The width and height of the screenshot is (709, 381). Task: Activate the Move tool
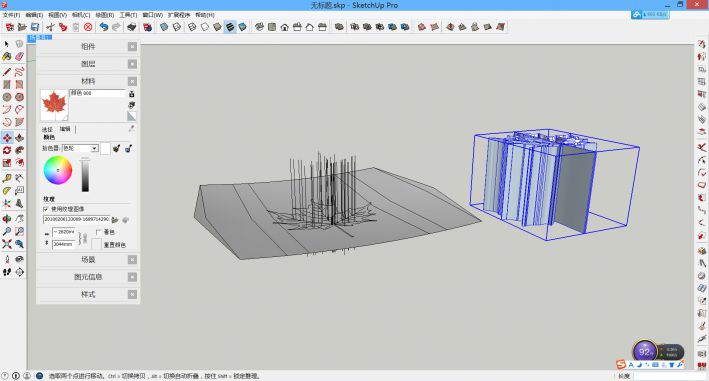pyautogui.click(x=7, y=138)
